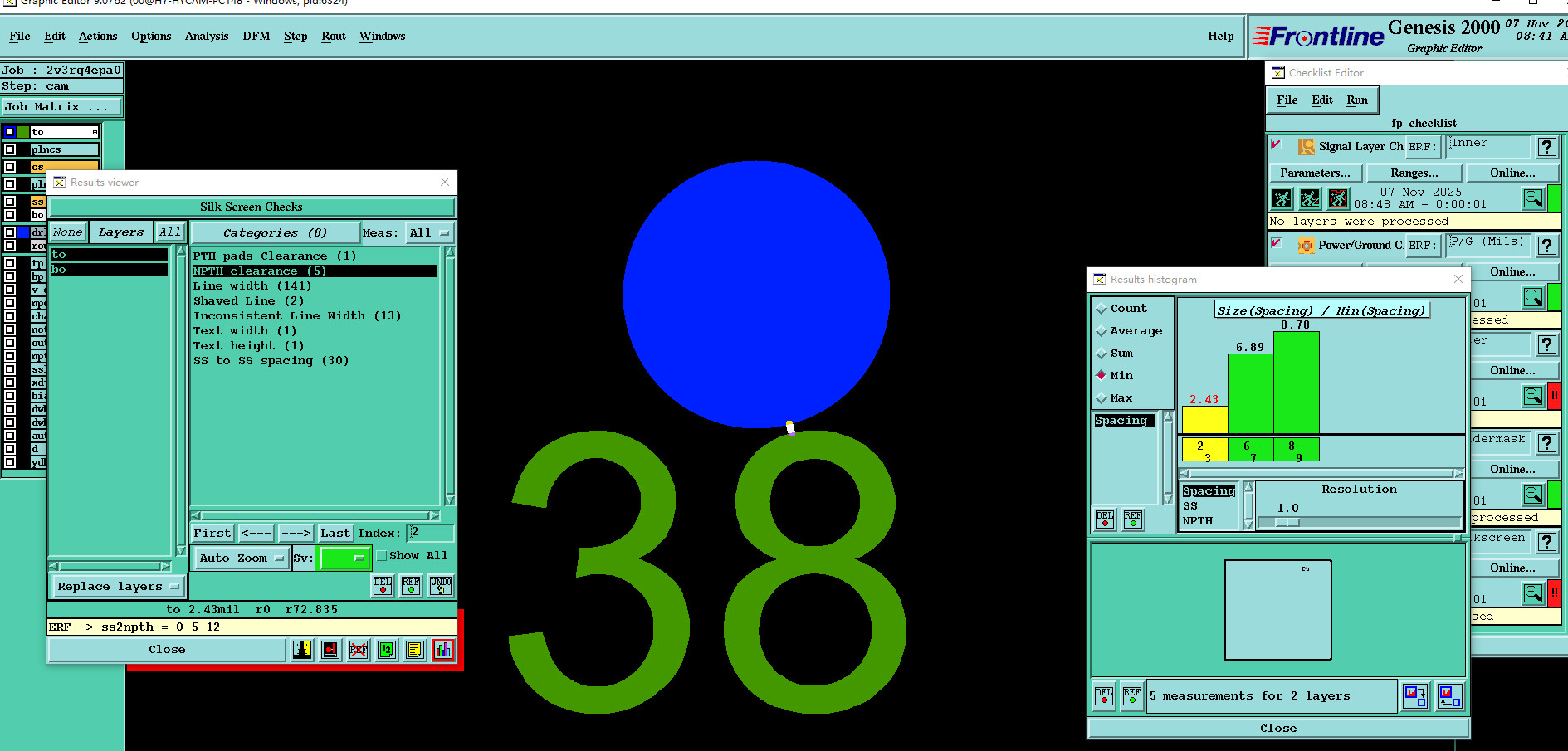Select 'Line width (141)' category
Viewport: 1568px width, 751px height.
pyautogui.click(x=252, y=286)
